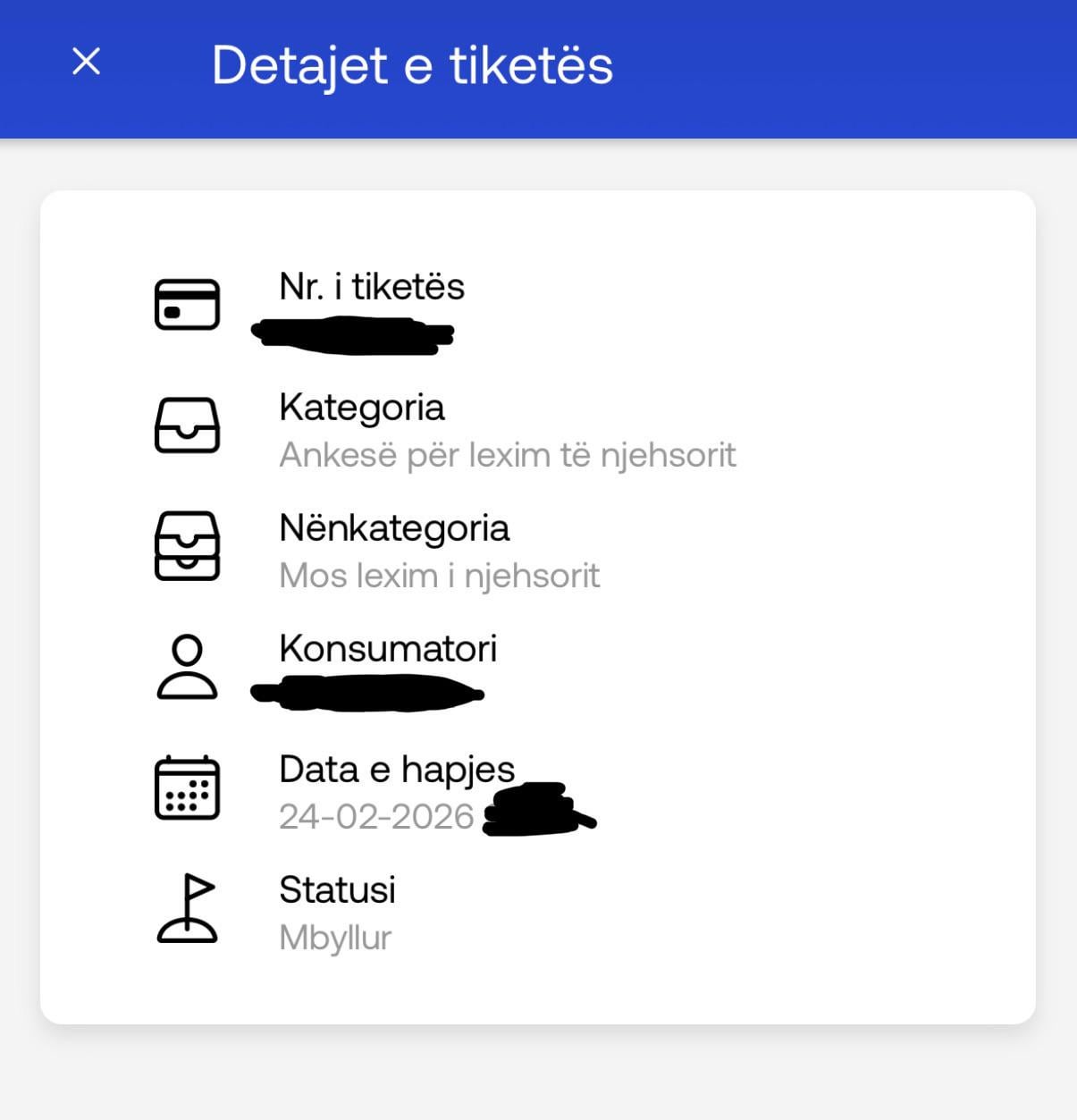Click the 'Nr. i tiketës' label
The height and width of the screenshot is (1120, 1077).
pyautogui.click(x=372, y=287)
